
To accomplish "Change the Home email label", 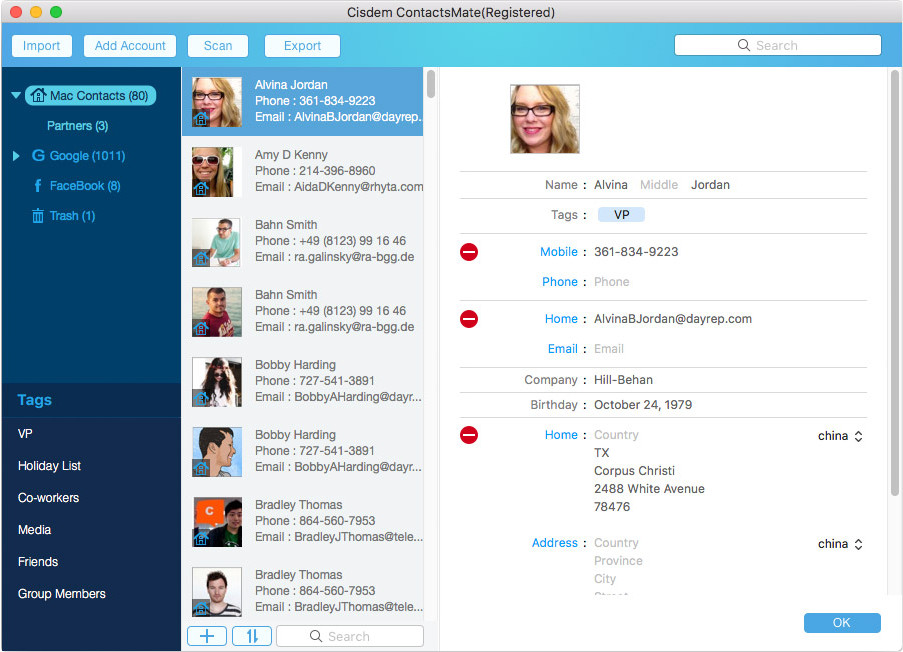I will click(561, 319).
